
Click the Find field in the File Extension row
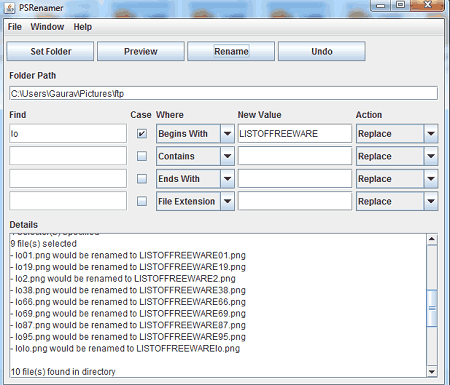[x=68, y=201]
